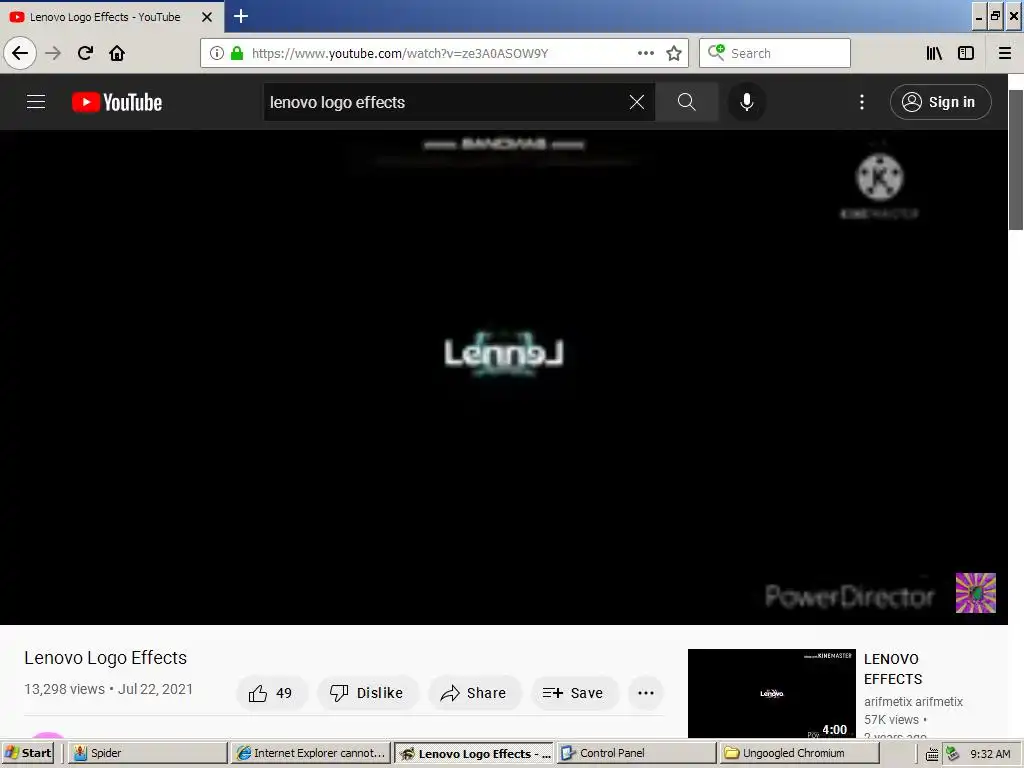Click the video player area
This screenshot has height=768, width=1024.
pos(504,377)
